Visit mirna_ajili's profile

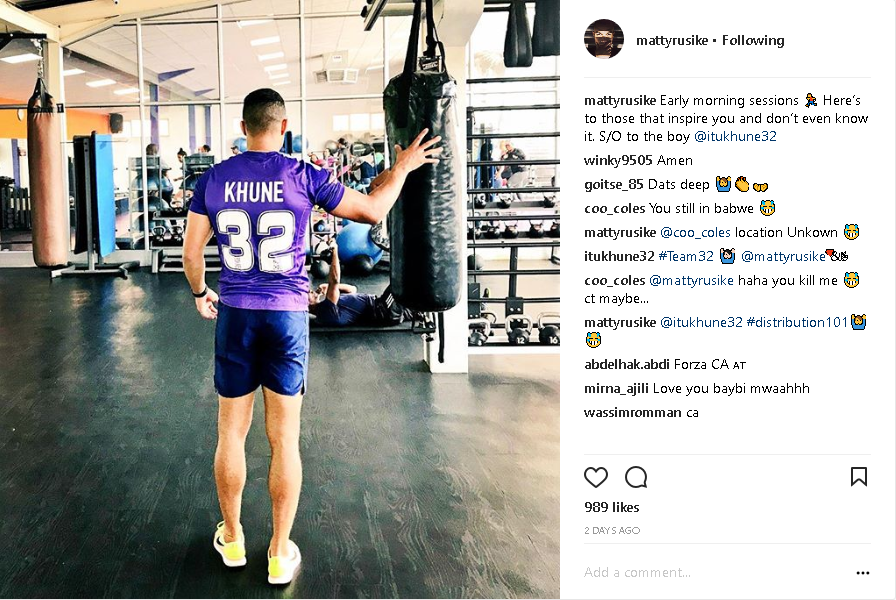coord(616,389)
